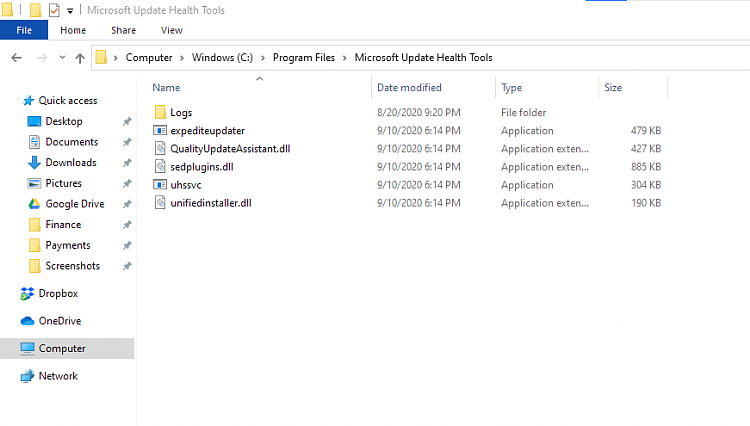Open OneDrive in the navigation pane

pos(60,321)
